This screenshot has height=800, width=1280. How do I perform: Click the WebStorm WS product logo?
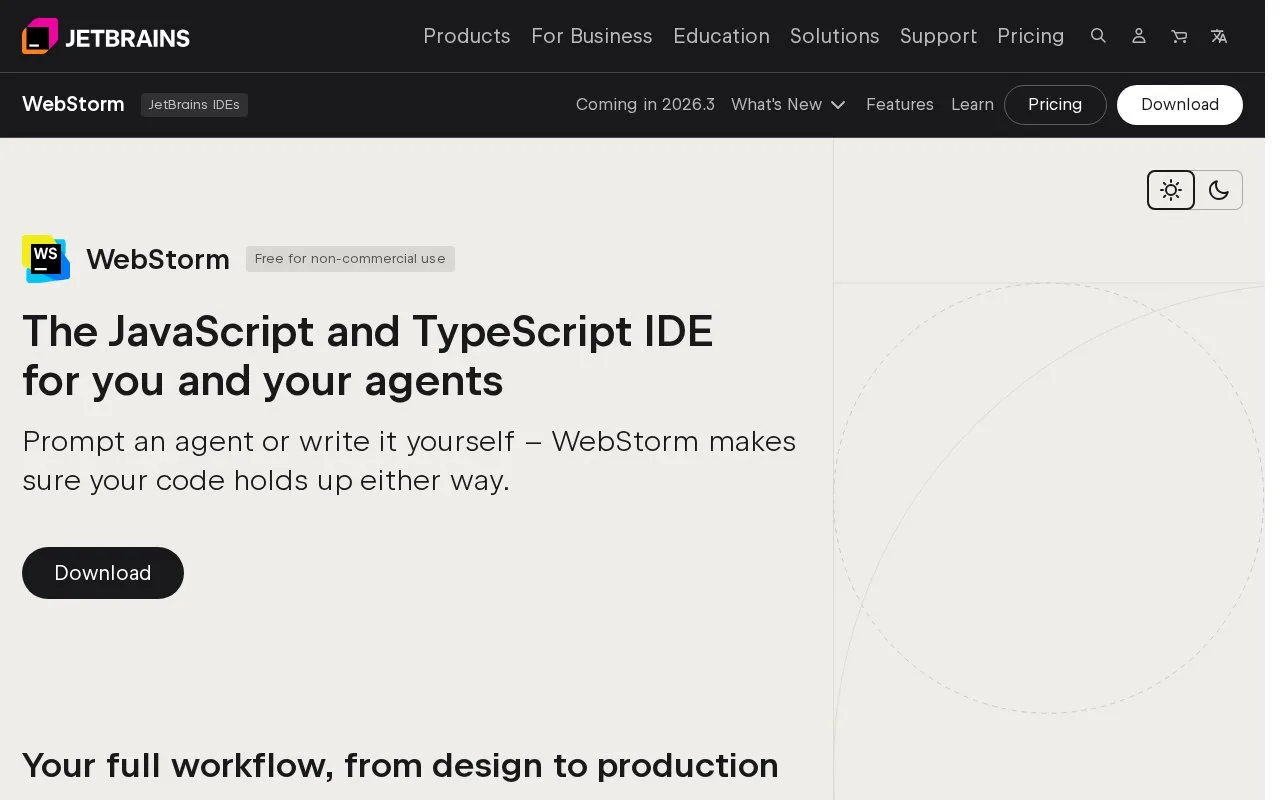click(46, 259)
